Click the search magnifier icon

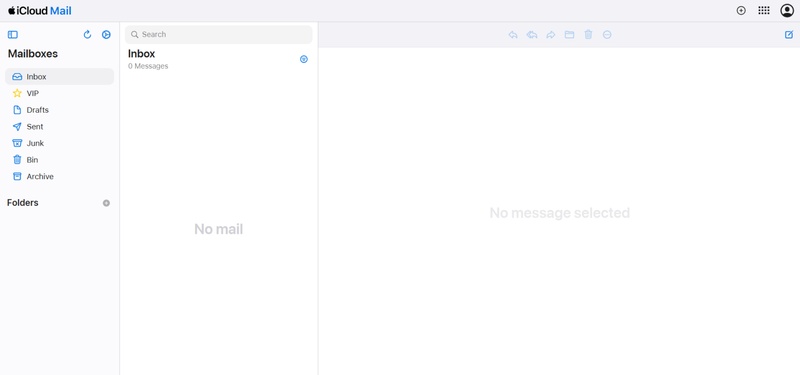(x=135, y=35)
